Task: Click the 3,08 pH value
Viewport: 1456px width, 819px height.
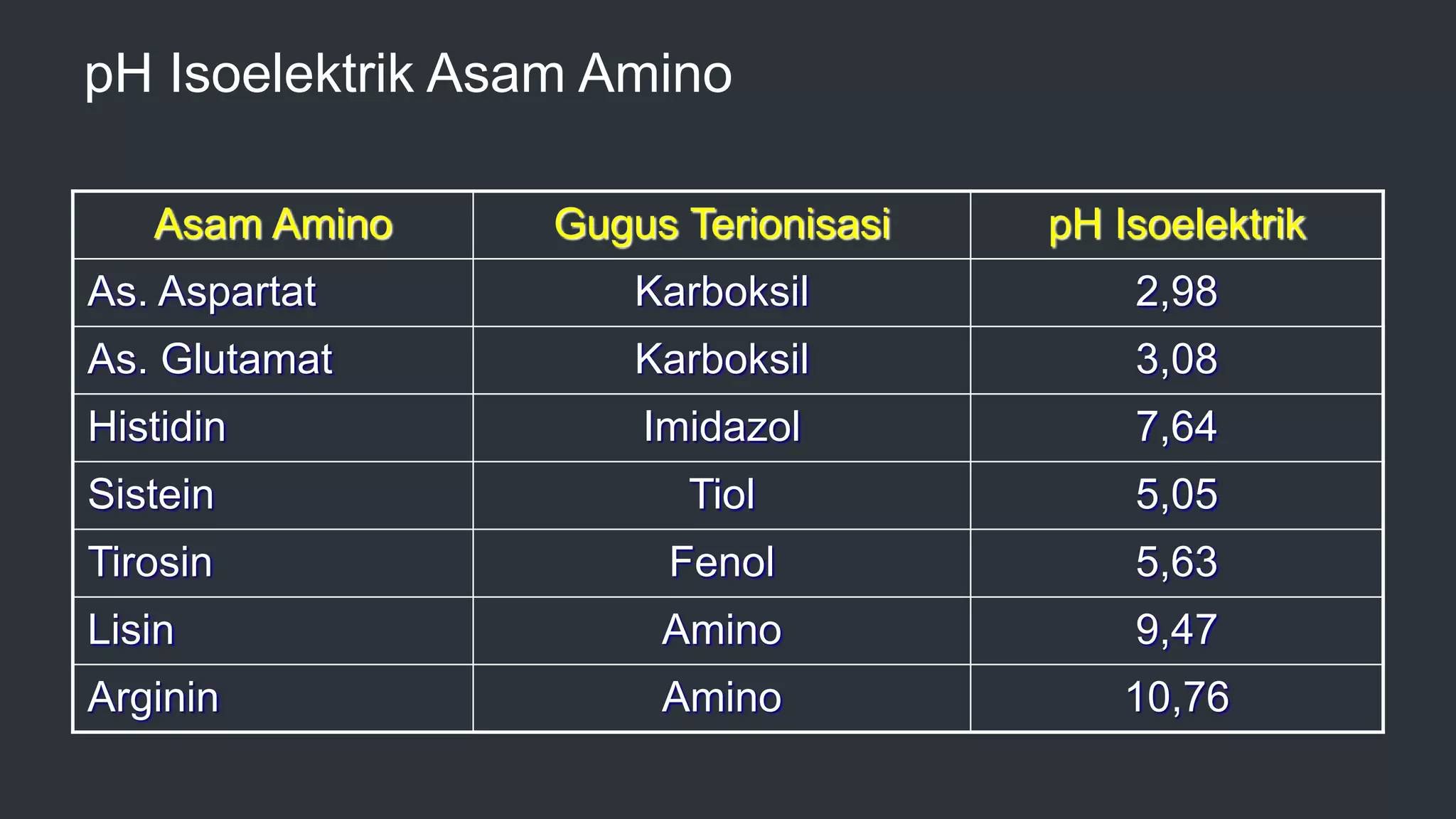Action: pos(1177,360)
